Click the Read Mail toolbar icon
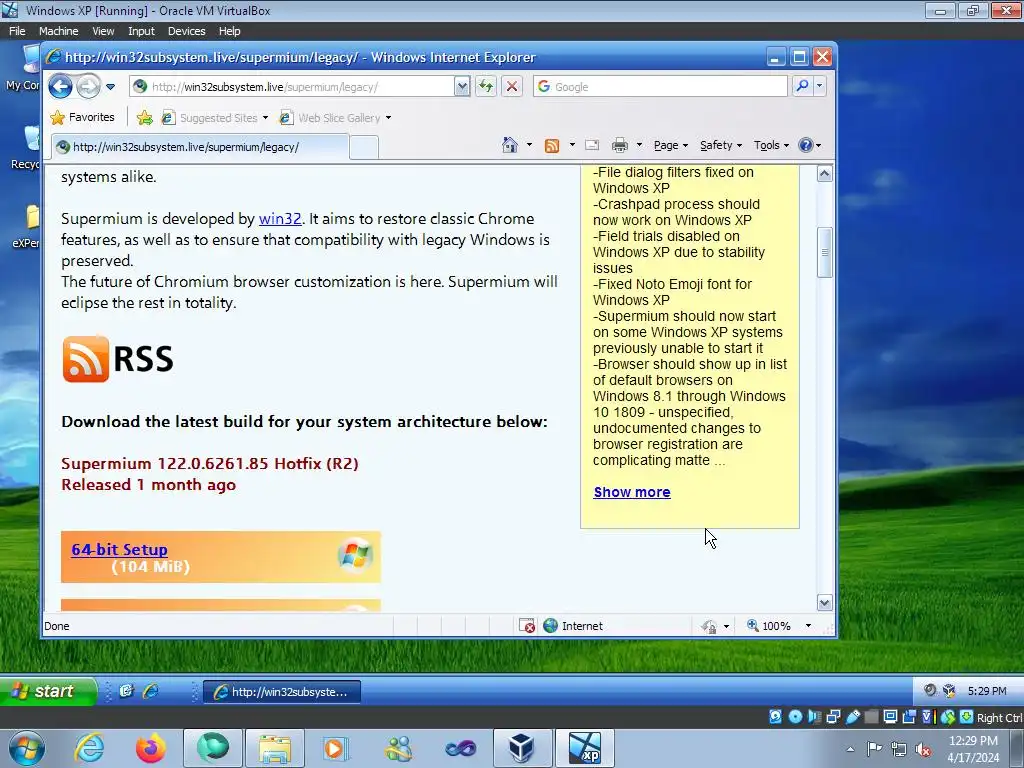 [x=592, y=145]
